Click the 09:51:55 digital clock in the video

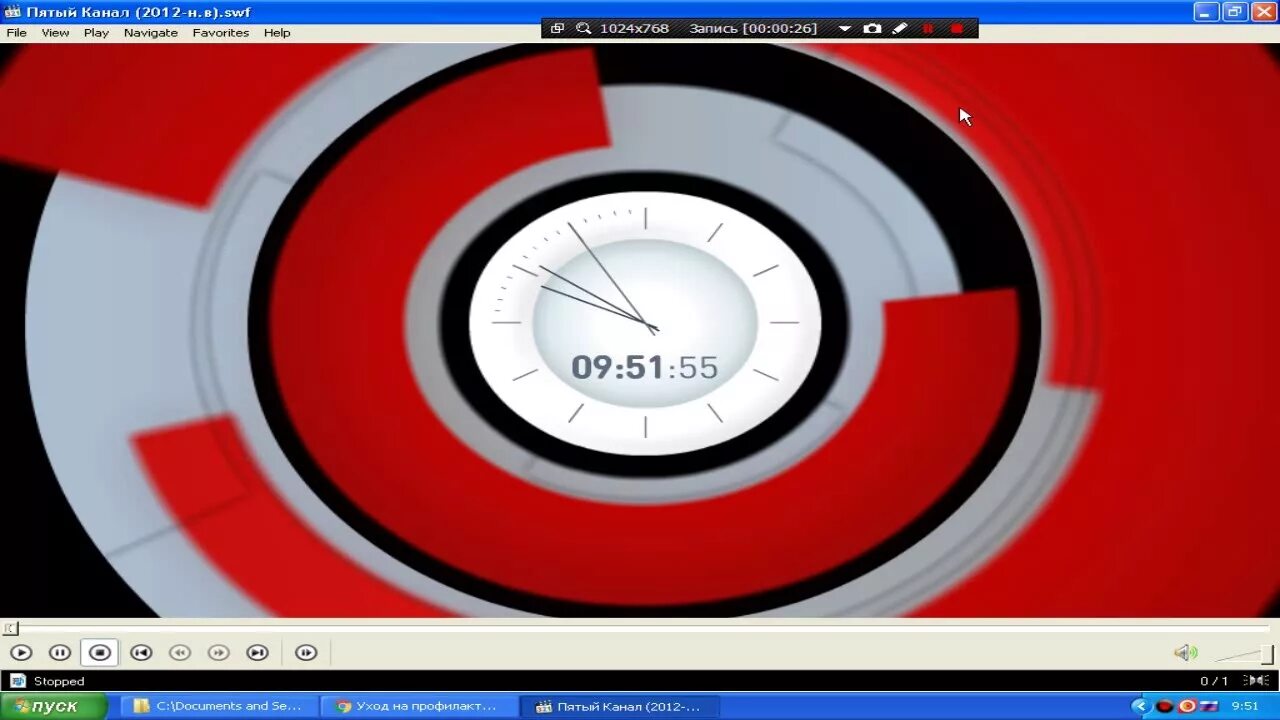[x=645, y=367]
